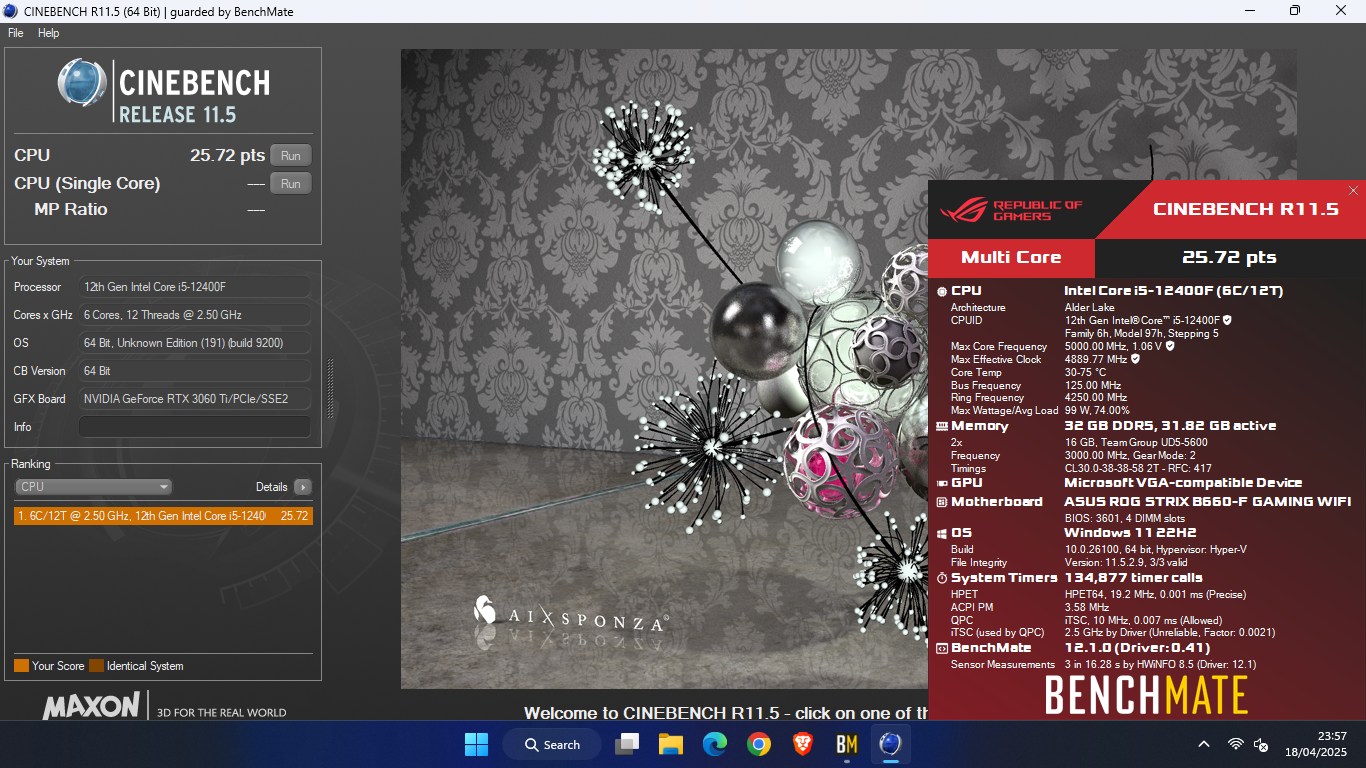Launch Google Chrome from the taskbar
The width and height of the screenshot is (1366, 768).
point(758,744)
